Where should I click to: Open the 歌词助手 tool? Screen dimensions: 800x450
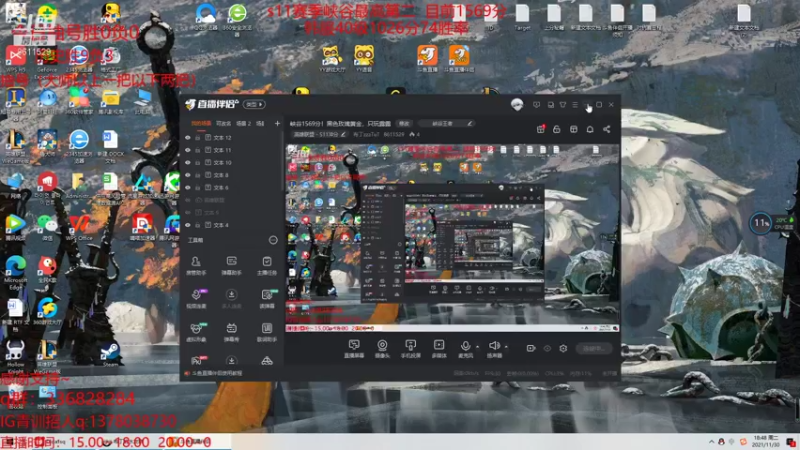[267, 332]
